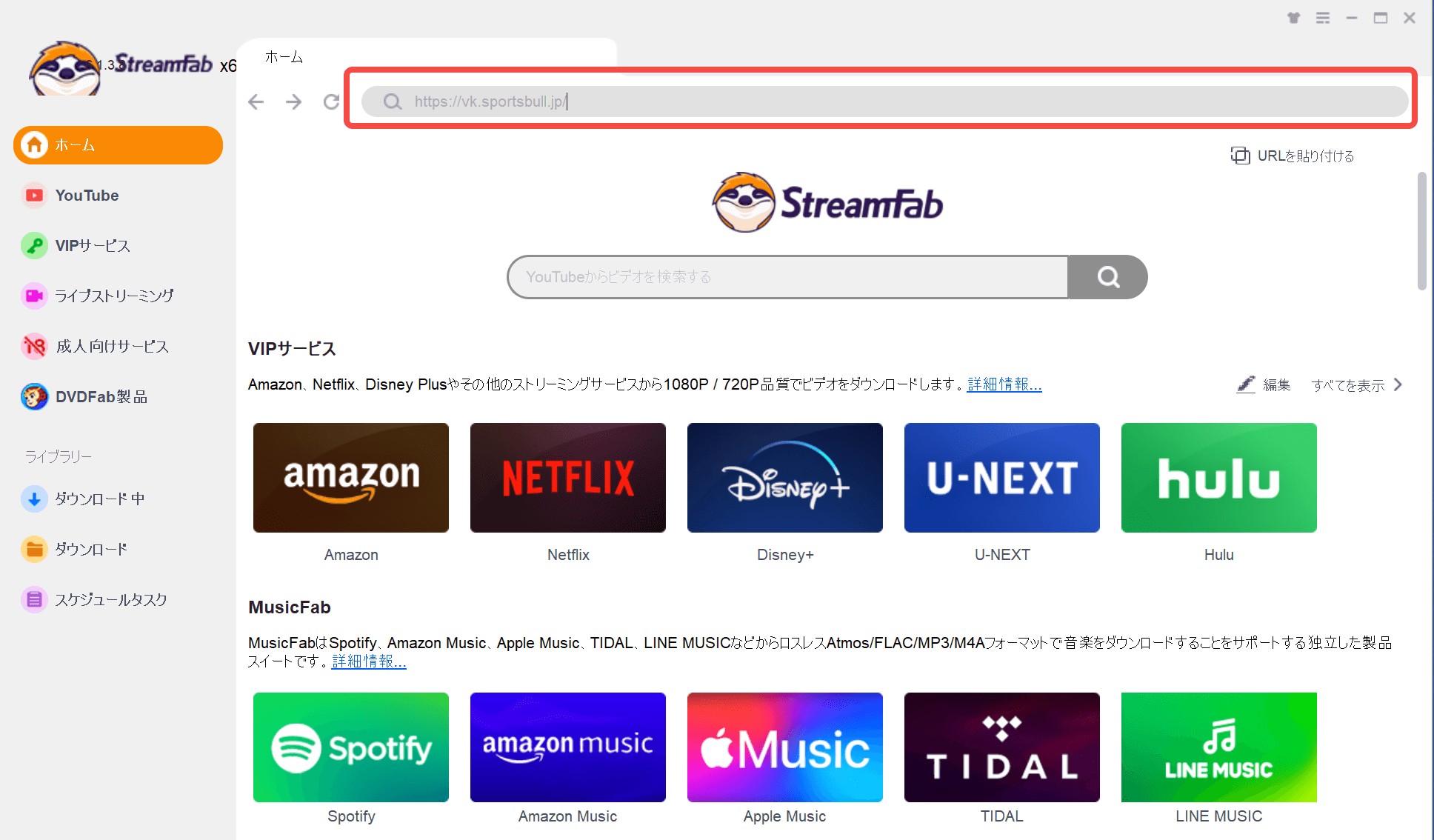Open the Amazon Music tile
1434x840 pixels.
coord(568,747)
